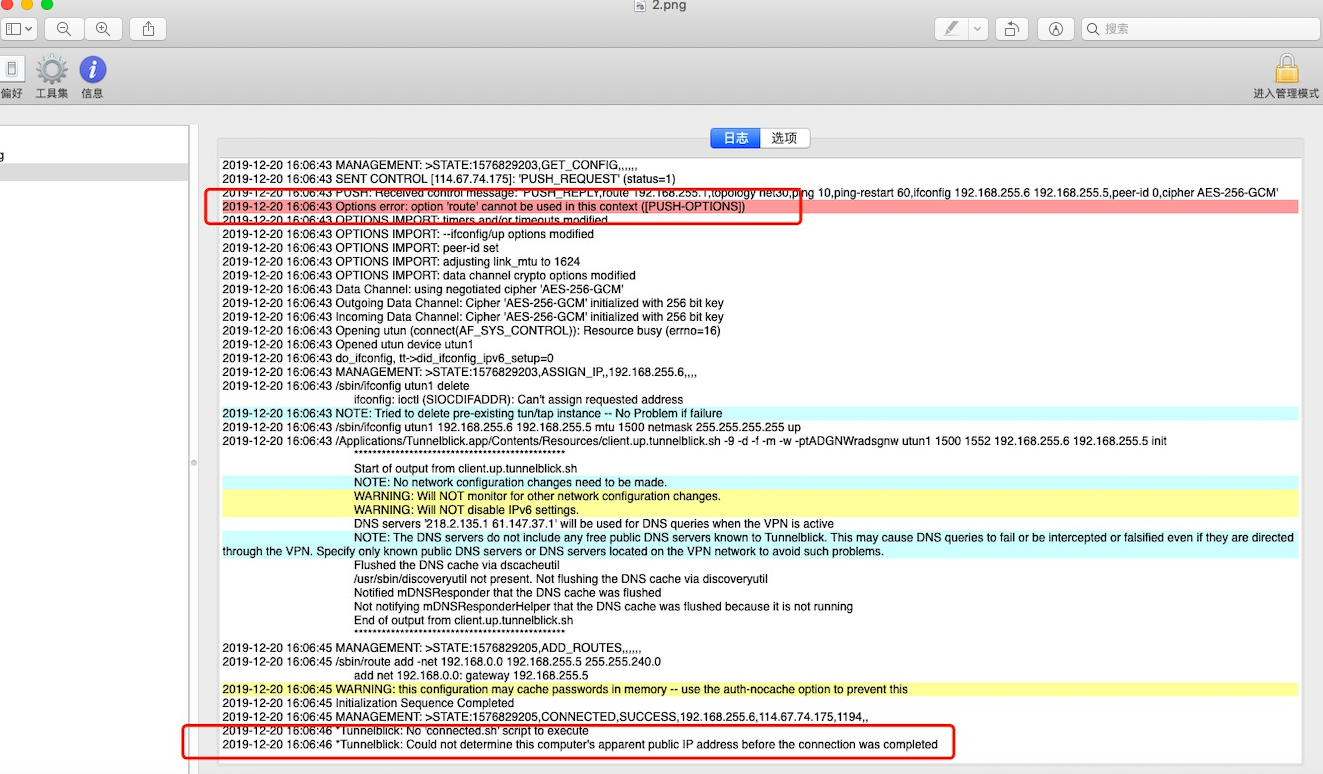Select the circled Tunnelblick connected.sh log line
Image resolution: width=1323 pixels, height=774 pixels.
(450, 730)
